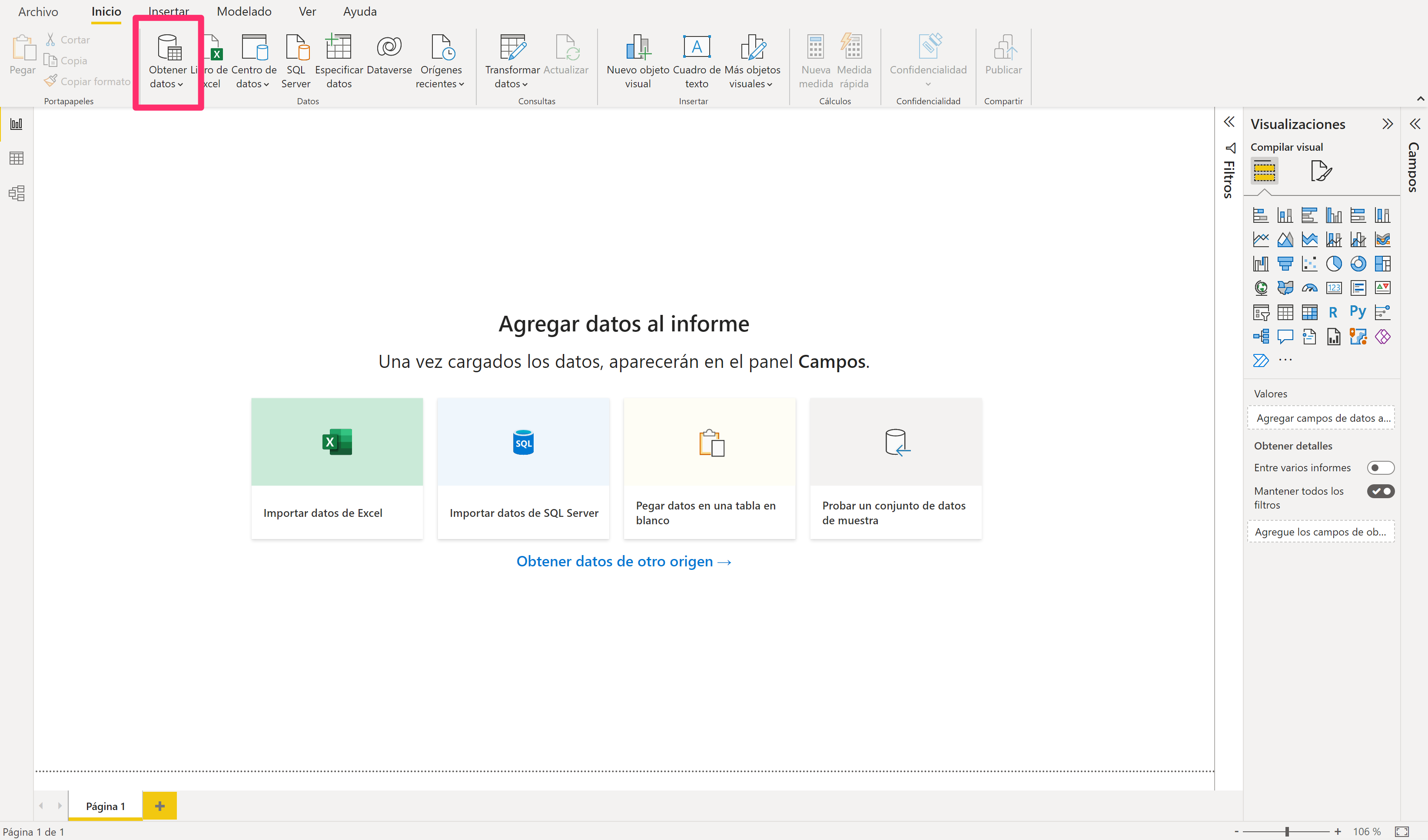The image size is (1428, 840).
Task: Select the map globe visualization
Action: point(1261,288)
